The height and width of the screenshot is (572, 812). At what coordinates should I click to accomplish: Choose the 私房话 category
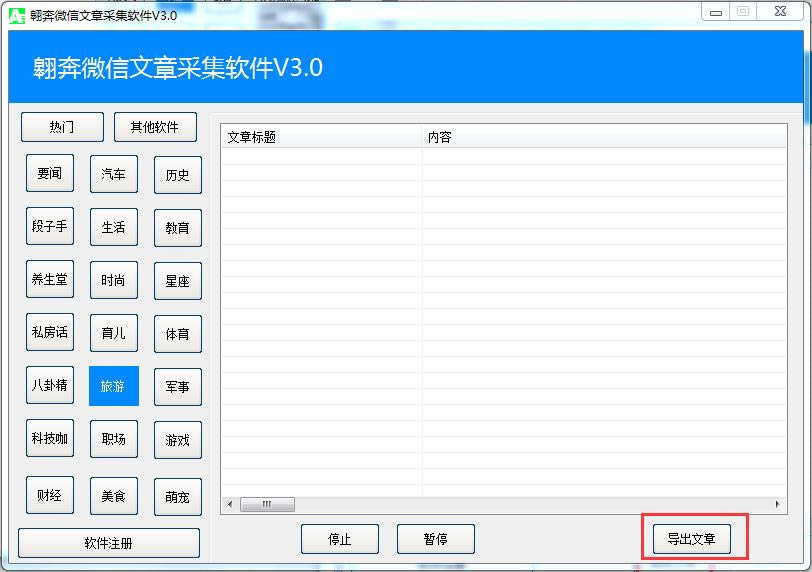(50, 332)
